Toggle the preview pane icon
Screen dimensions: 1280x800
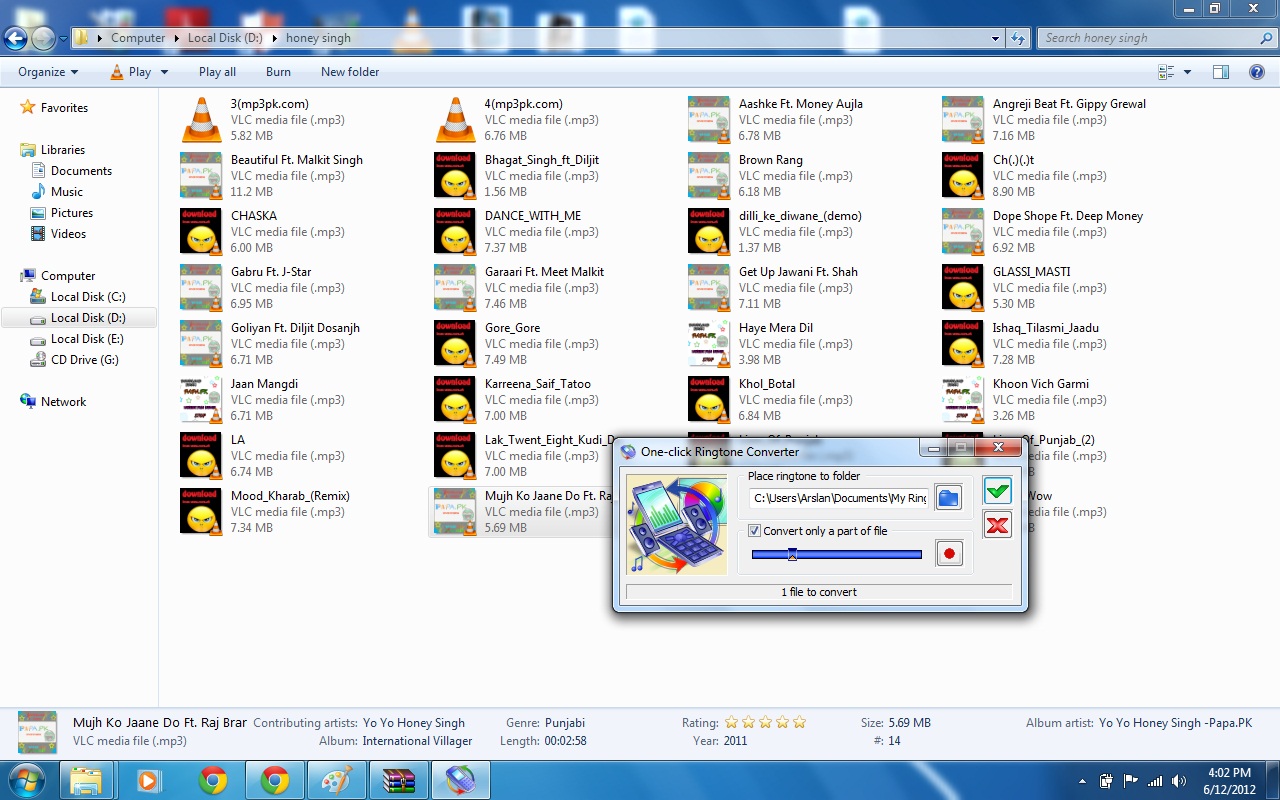(1221, 72)
